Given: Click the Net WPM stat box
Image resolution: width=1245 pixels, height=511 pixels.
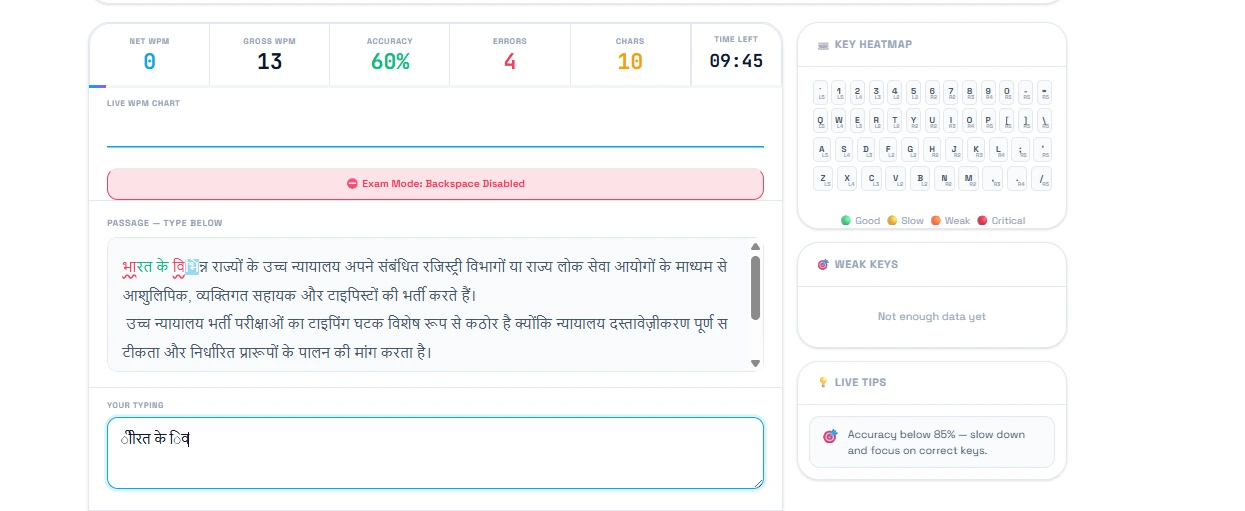Looking at the screenshot, I should click(149, 55).
